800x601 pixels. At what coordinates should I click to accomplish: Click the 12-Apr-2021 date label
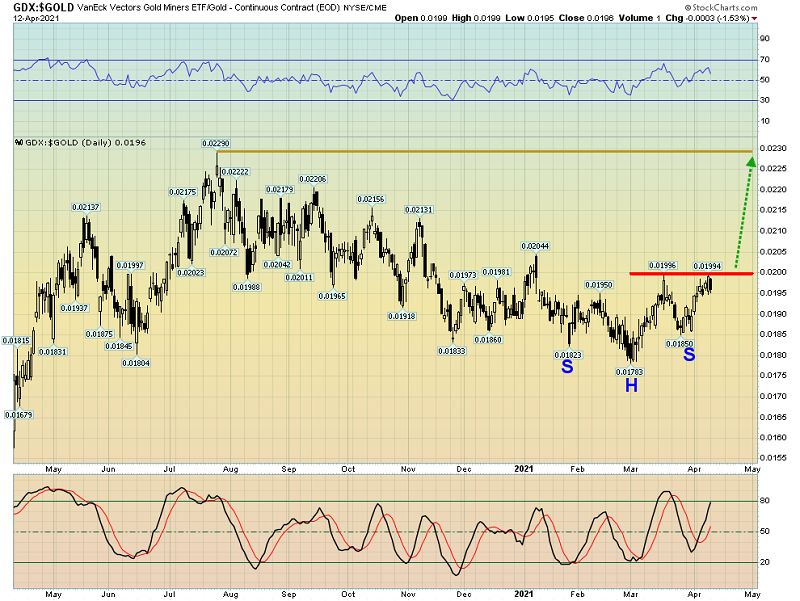click(x=36, y=18)
